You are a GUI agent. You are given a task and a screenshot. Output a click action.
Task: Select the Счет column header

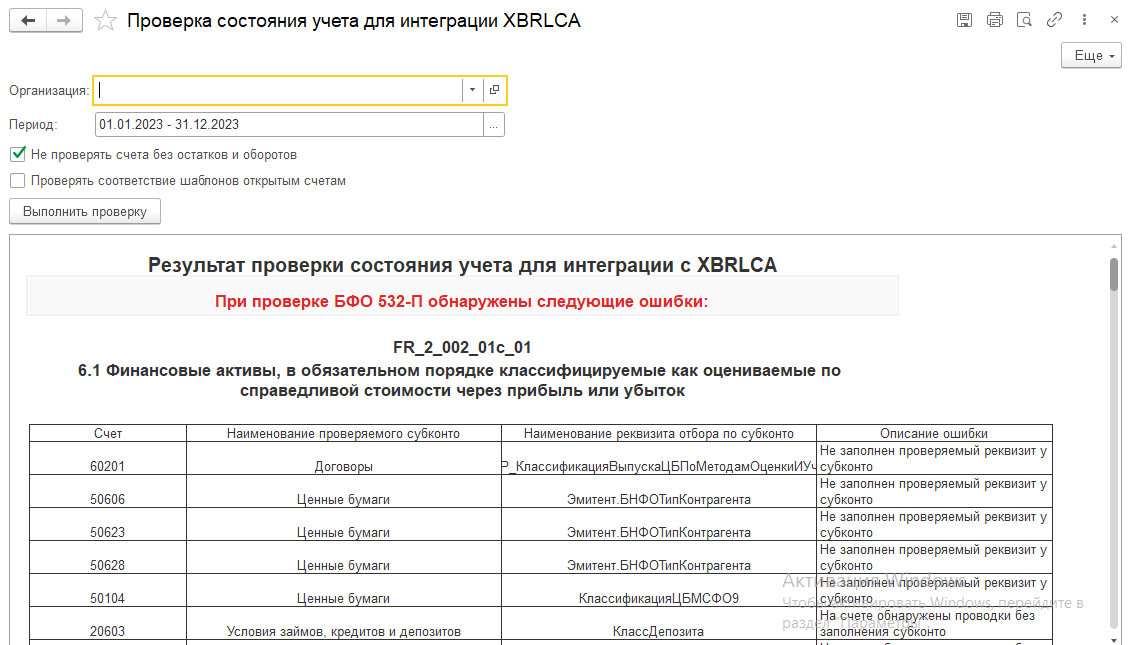pyautogui.click(x=108, y=433)
